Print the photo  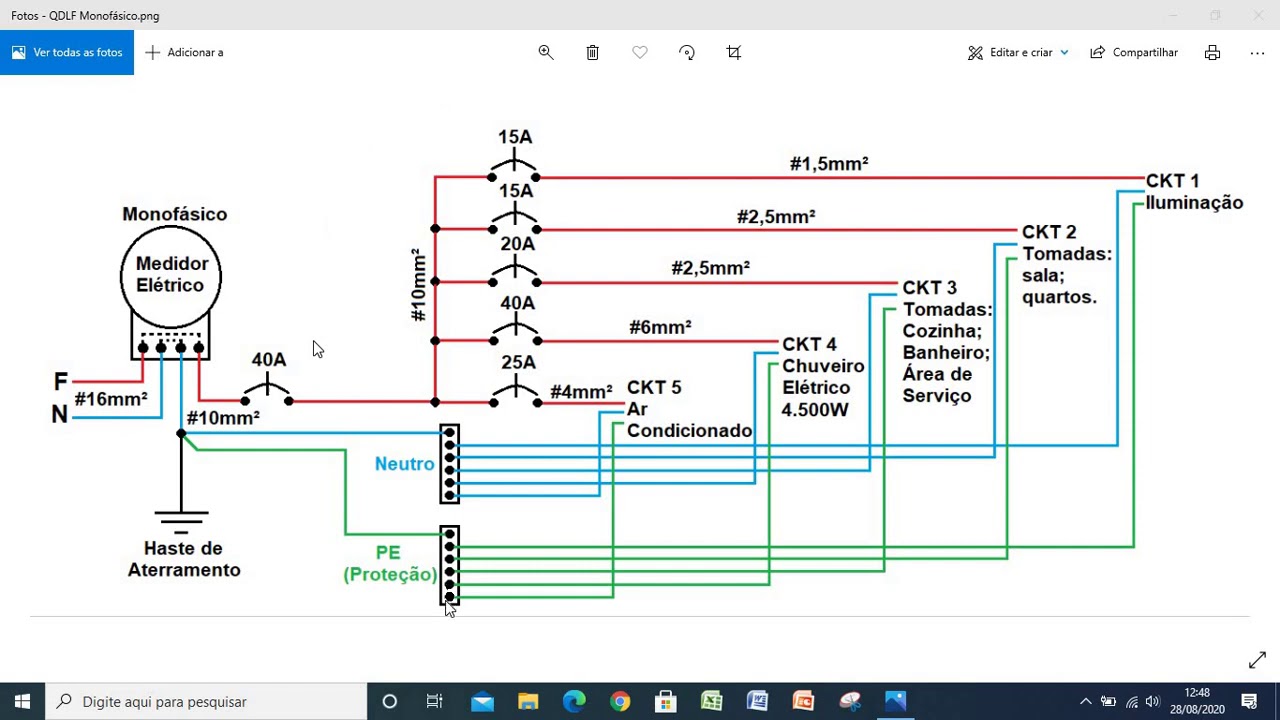pyautogui.click(x=1212, y=52)
